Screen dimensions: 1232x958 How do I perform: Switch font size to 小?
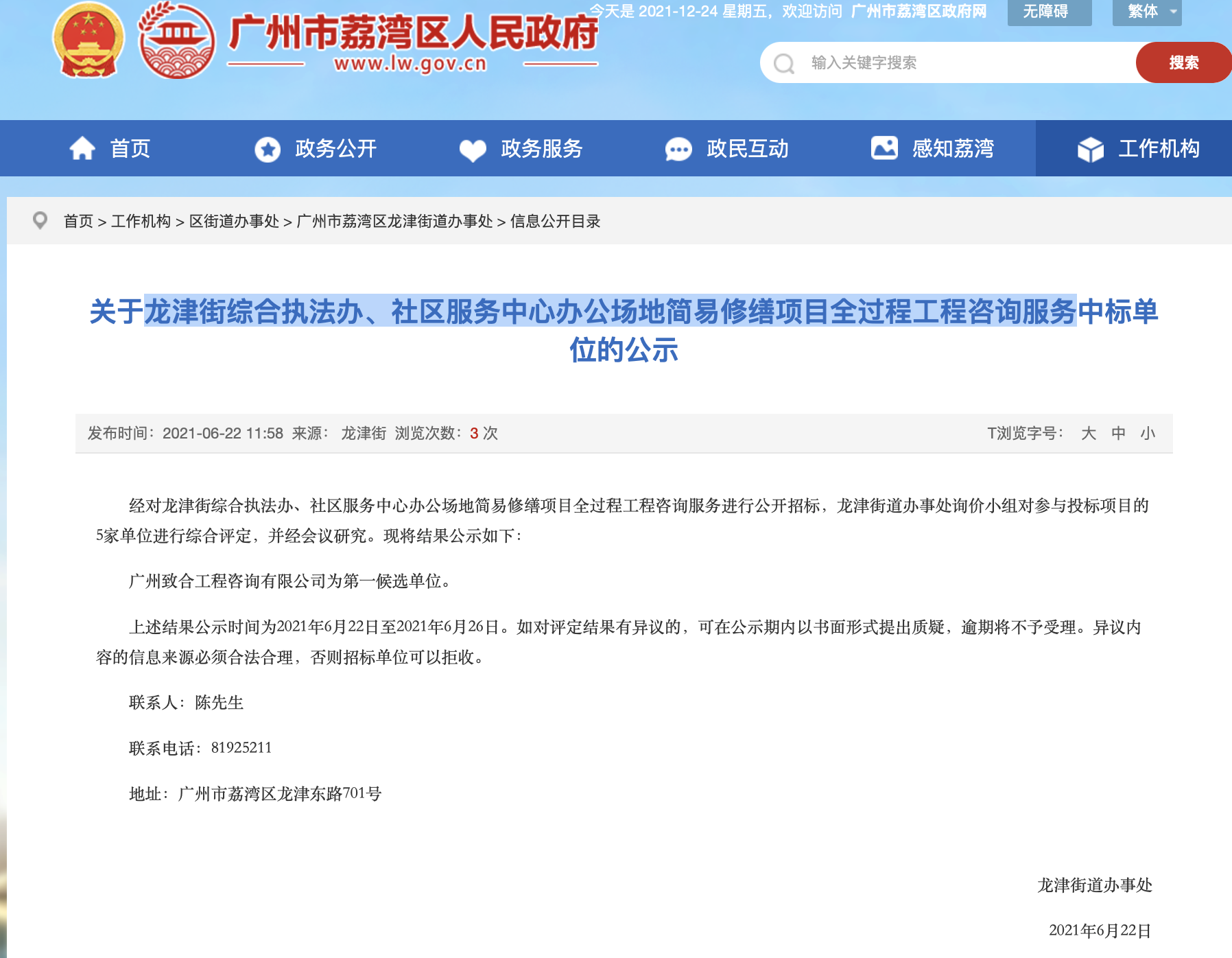(1148, 433)
